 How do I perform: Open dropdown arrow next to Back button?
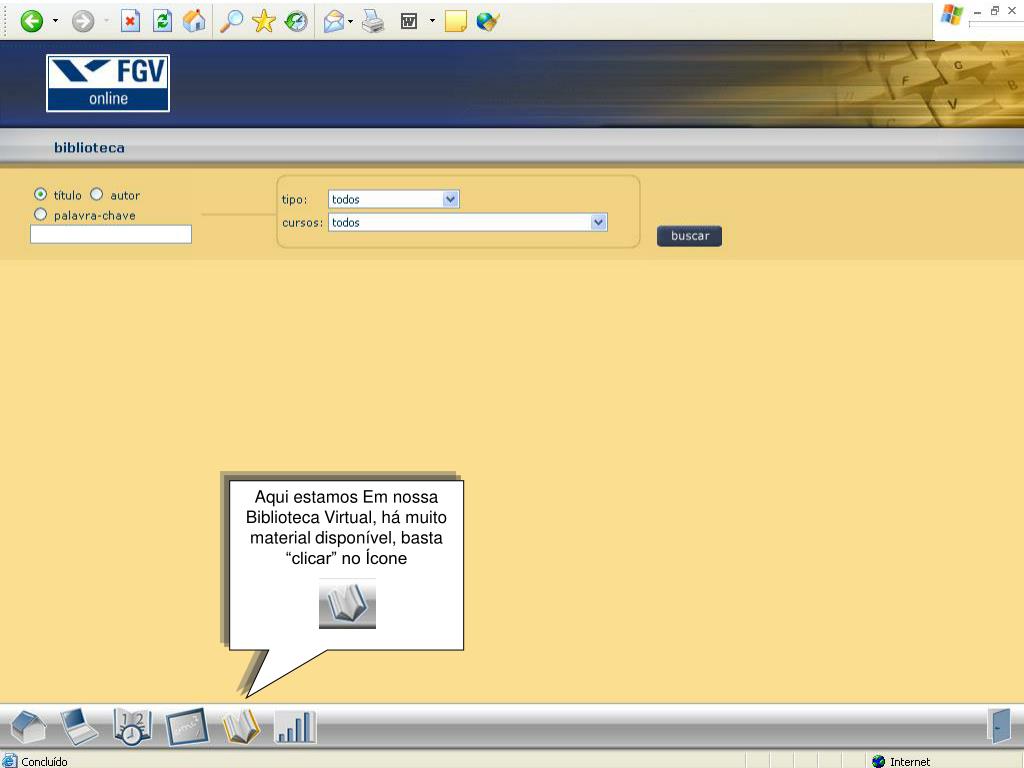[x=56, y=21]
